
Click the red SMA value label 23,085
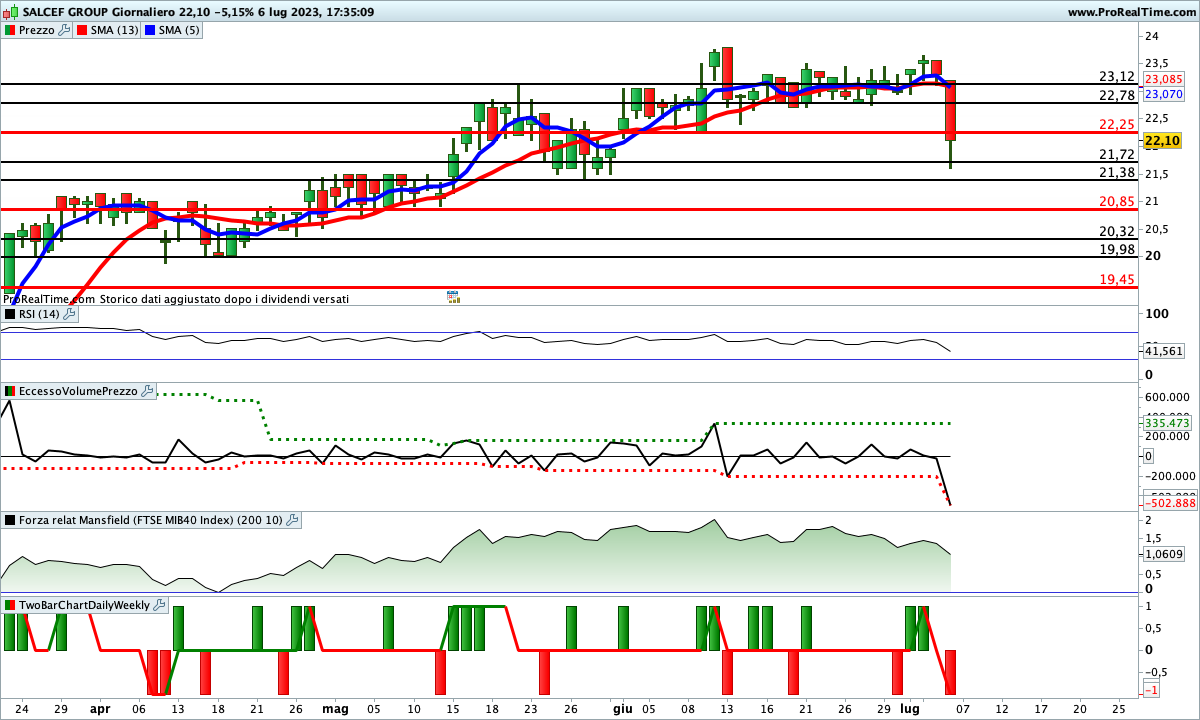pyautogui.click(x=1163, y=79)
